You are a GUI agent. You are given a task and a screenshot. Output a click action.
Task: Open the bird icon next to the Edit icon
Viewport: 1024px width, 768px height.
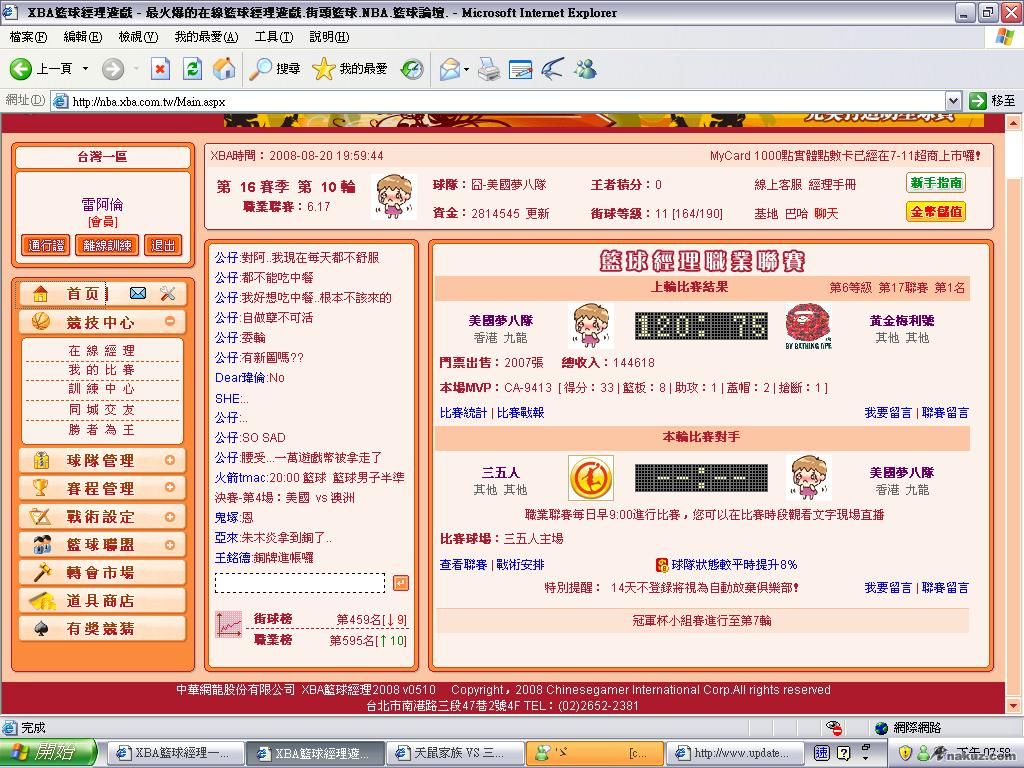click(x=552, y=69)
